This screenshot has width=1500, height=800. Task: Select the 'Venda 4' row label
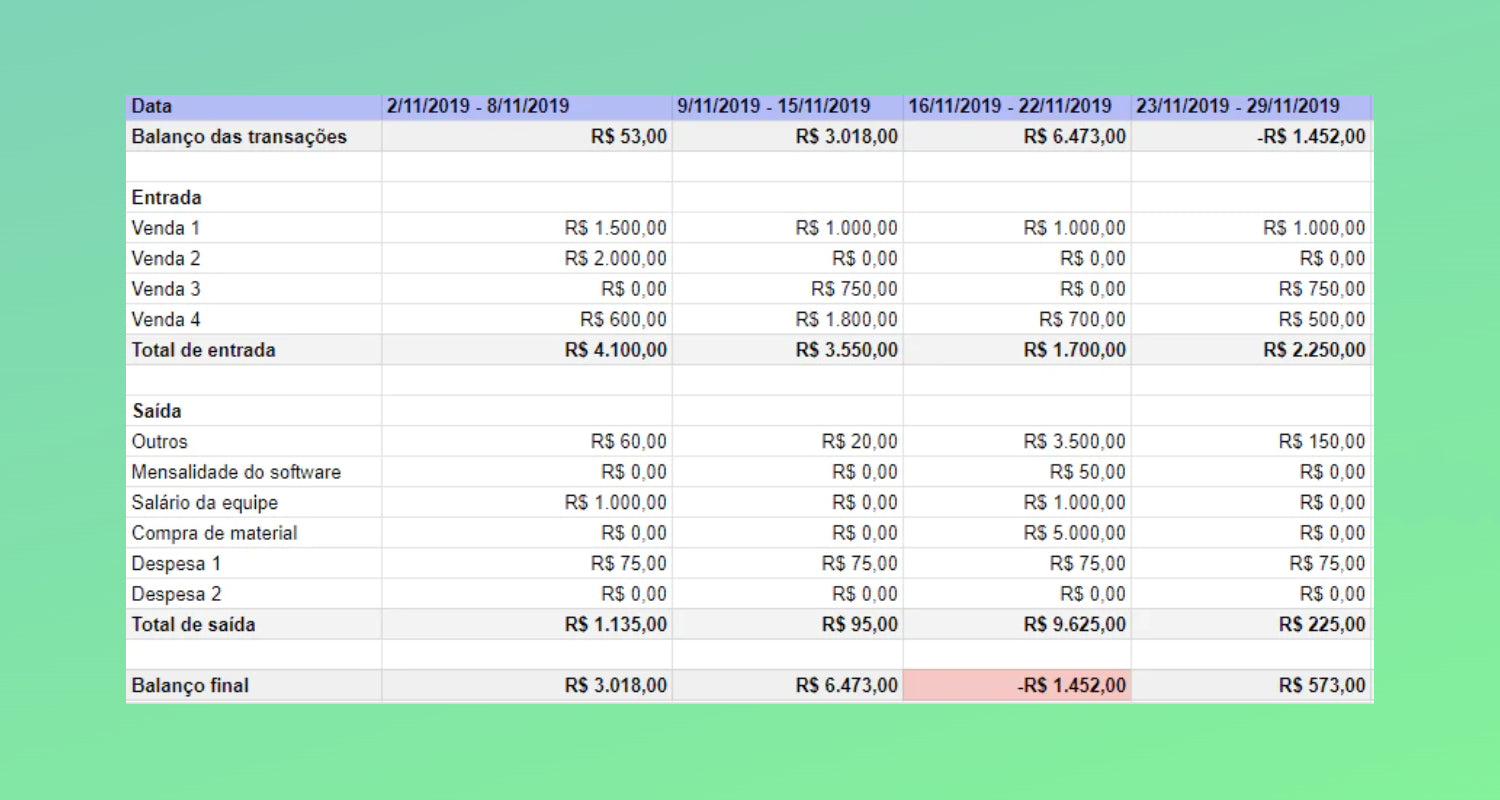point(254,320)
